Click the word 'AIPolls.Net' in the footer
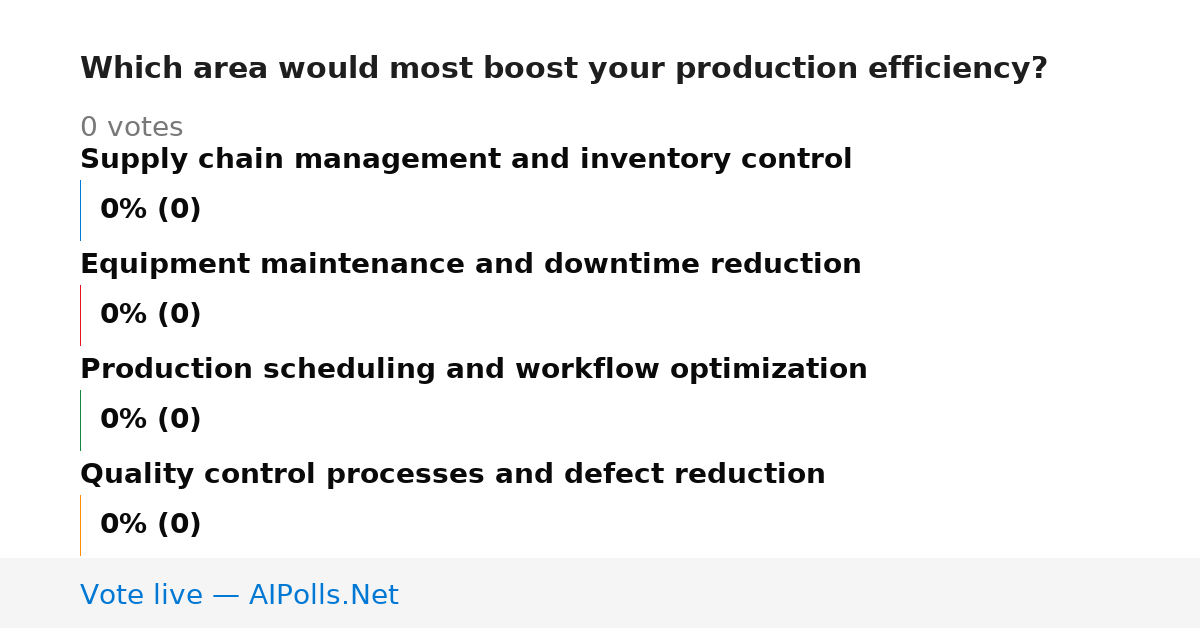Image resolution: width=1200 pixels, height=628 pixels. (324, 595)
